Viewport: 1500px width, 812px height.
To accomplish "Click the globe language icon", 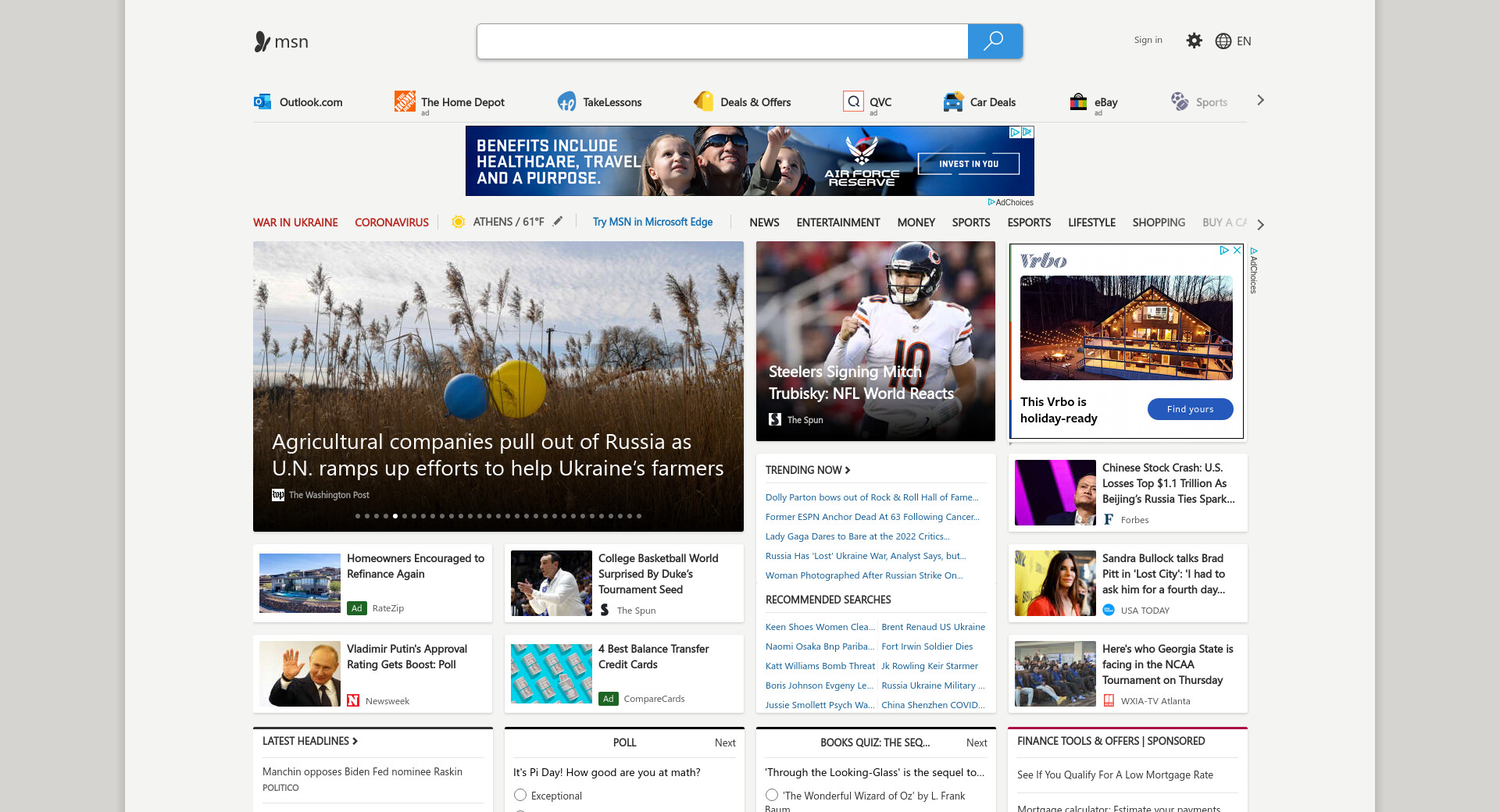I will click(1223, 41).
